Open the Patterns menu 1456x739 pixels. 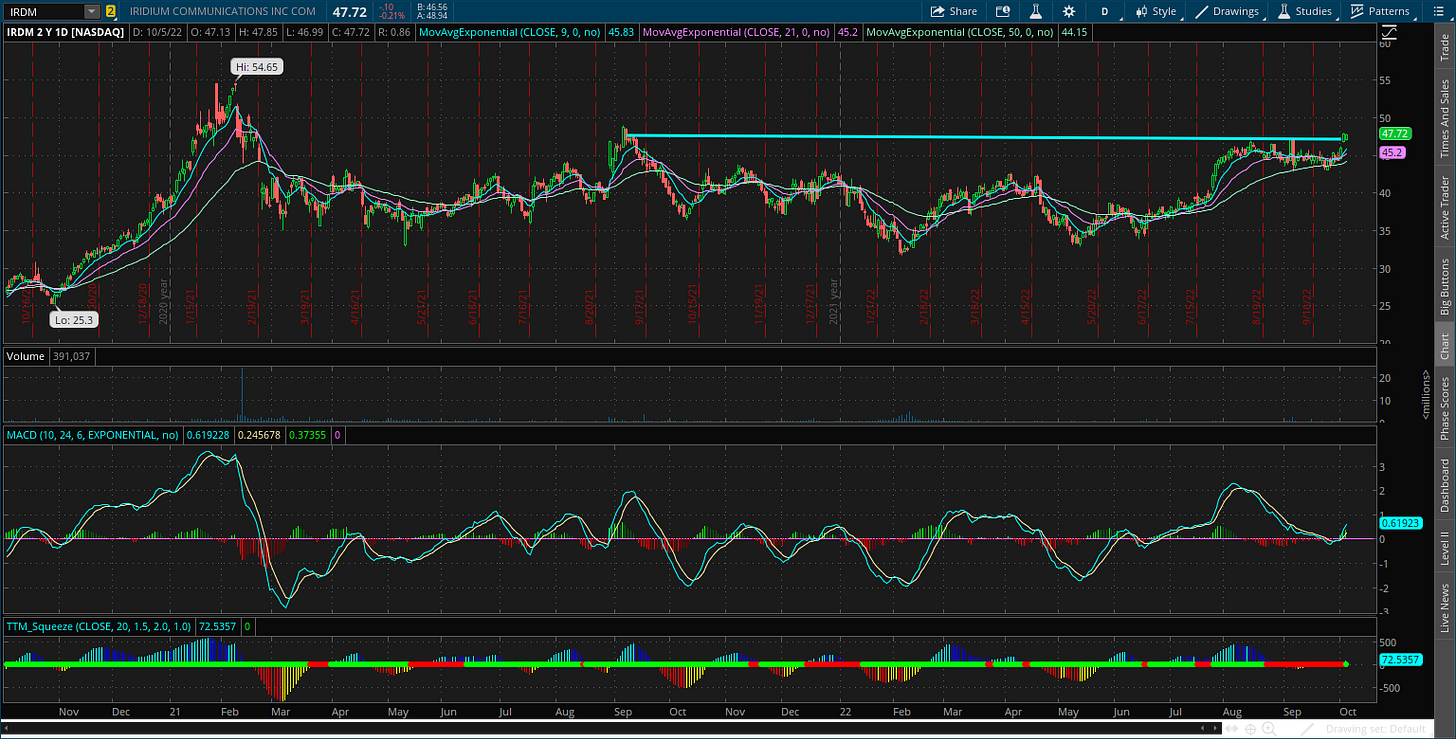pyautogui.click(x=1381, y=11)
